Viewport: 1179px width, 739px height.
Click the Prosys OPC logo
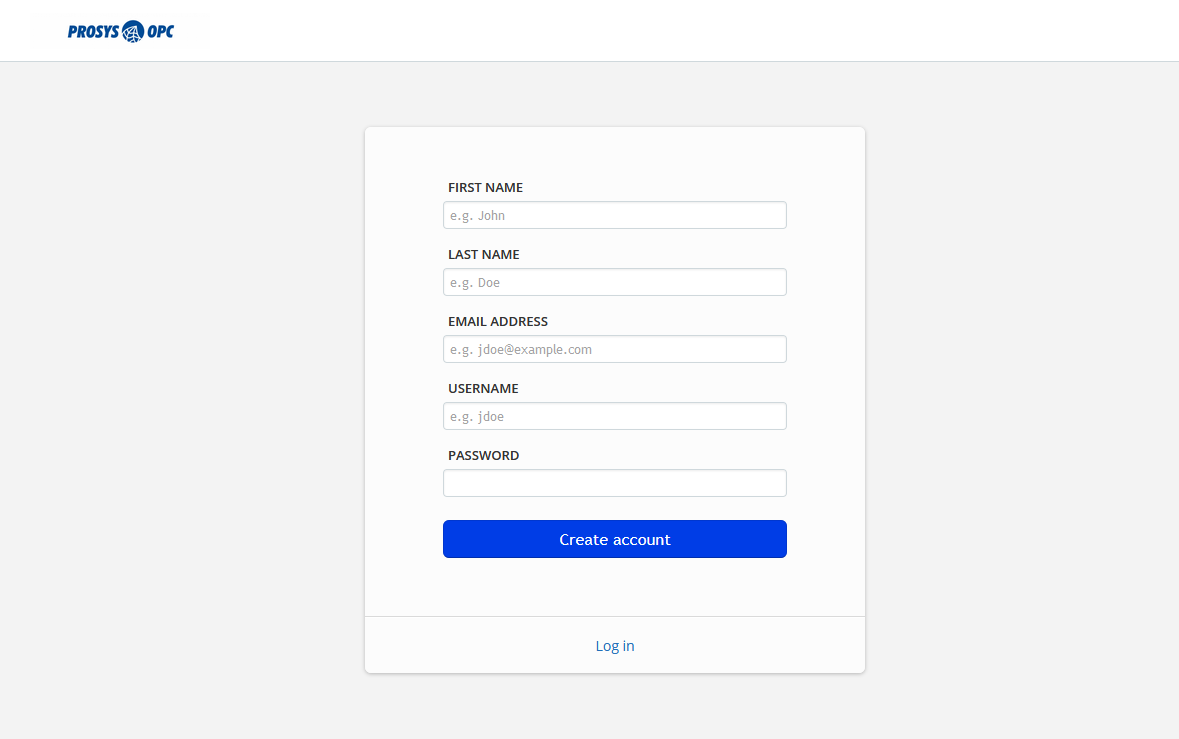tap(120, 31)
